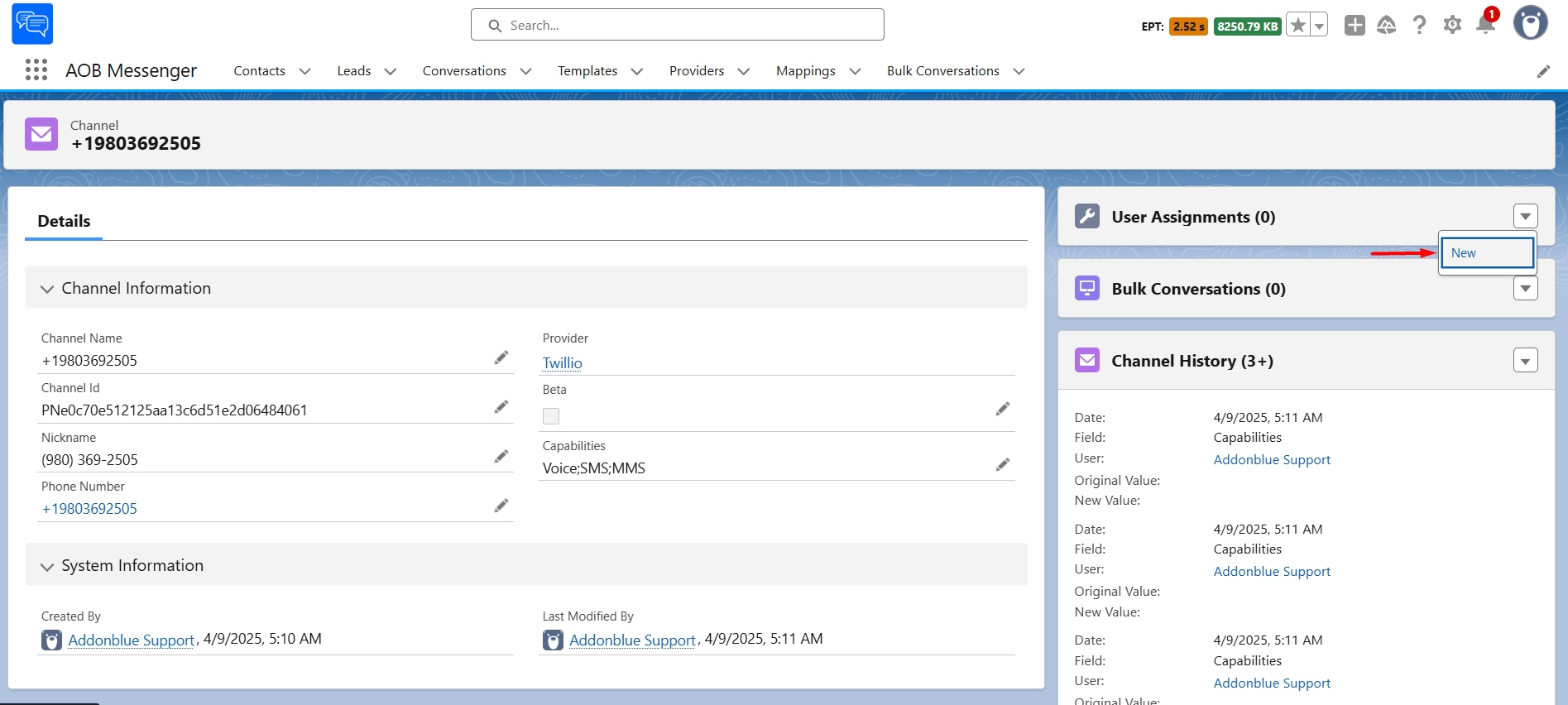Expand the Templates menu chevron
1568x705 pixels.
(637, 71)
